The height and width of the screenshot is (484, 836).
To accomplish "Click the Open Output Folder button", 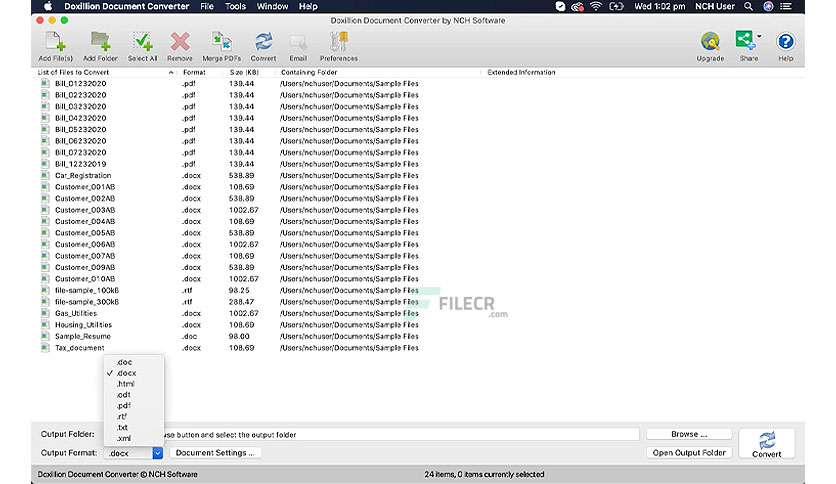I will pyautogui.click(x=689, y=453).
